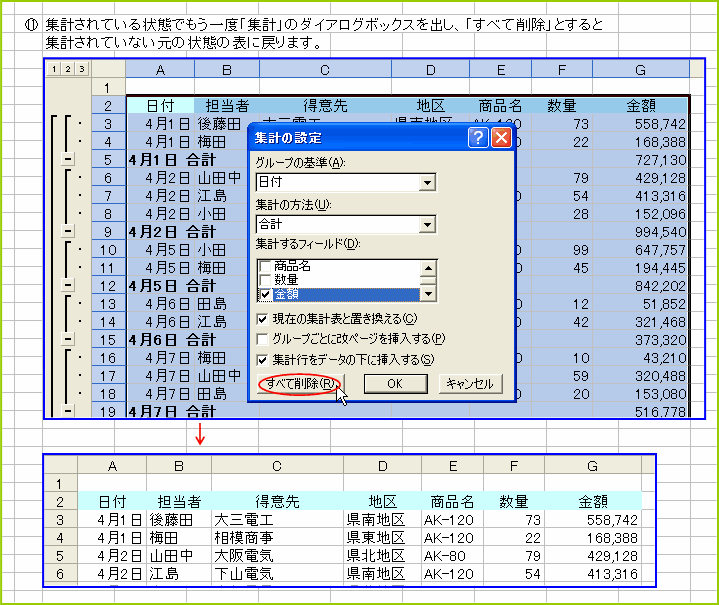The image size is (719, 605).
Task: Click 県北地区 in the lower sheet
Action: (382, 556)
